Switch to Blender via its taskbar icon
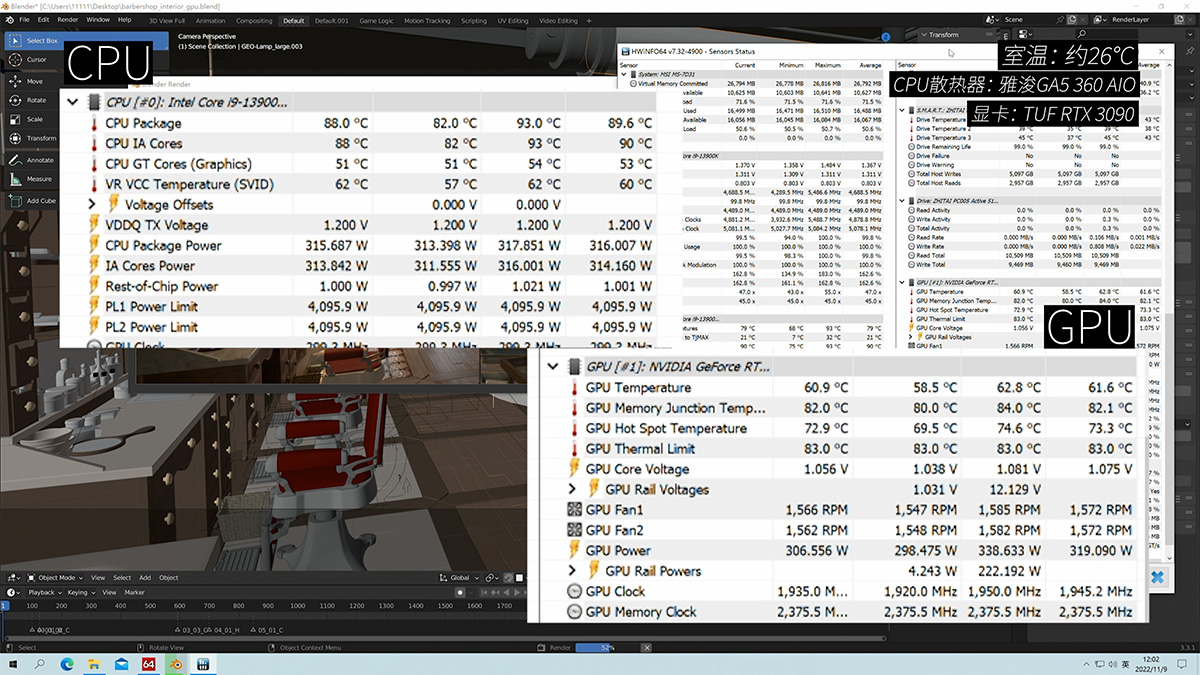Image resolution: width=1200 pixels, height=675 pixels. coord(176,663)
